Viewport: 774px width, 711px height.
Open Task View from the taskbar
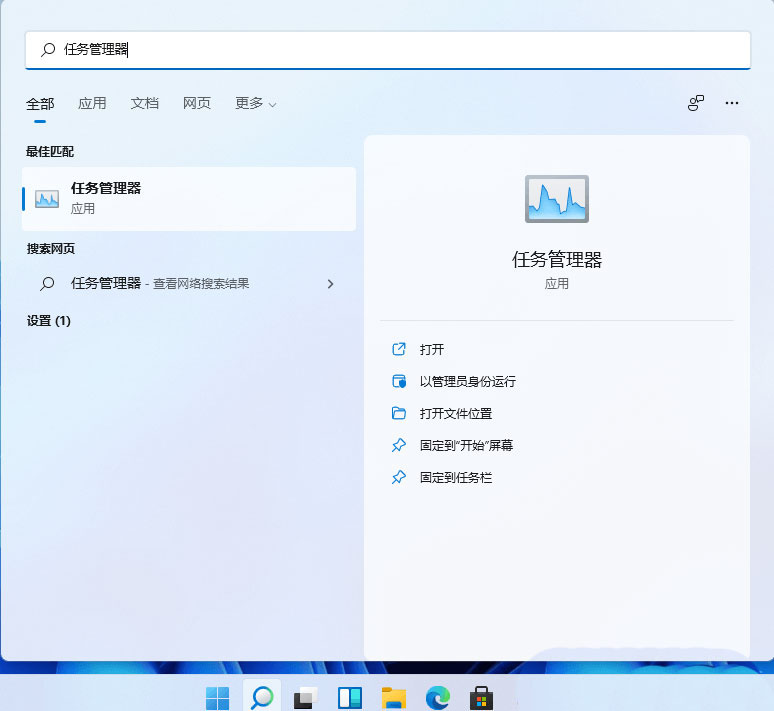(306, 698)
